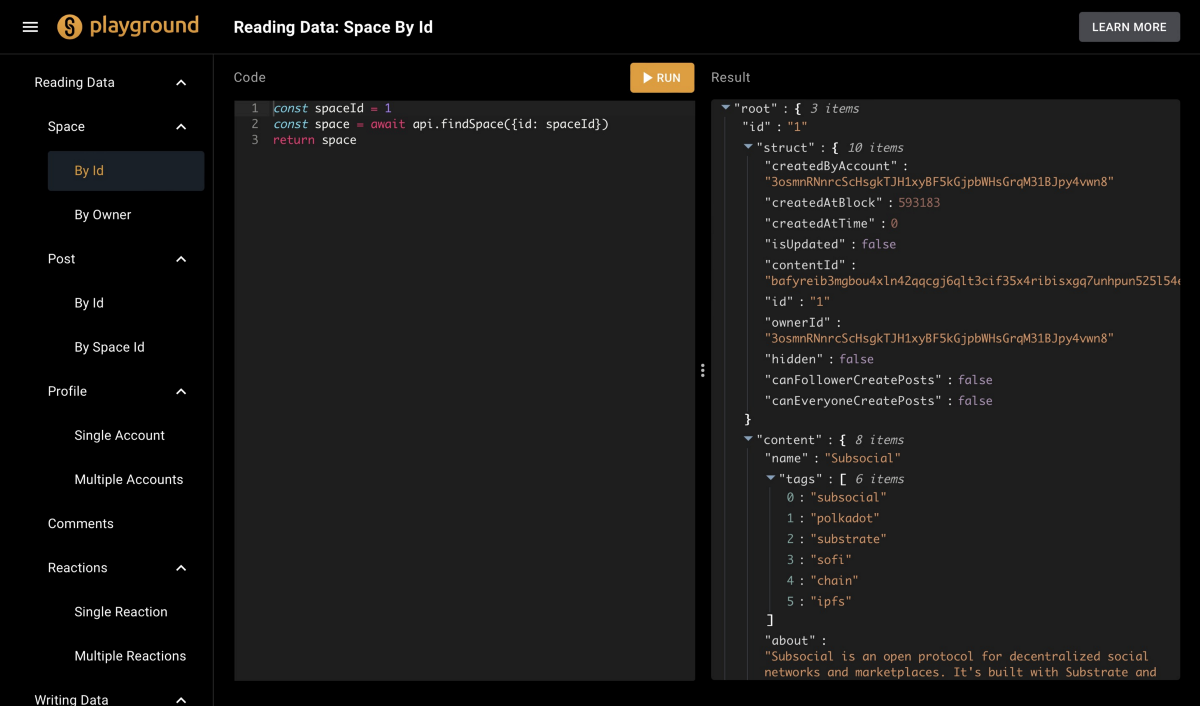Click the playground brand text
The image size is (1200, 706).
click(x=144, y=26)
